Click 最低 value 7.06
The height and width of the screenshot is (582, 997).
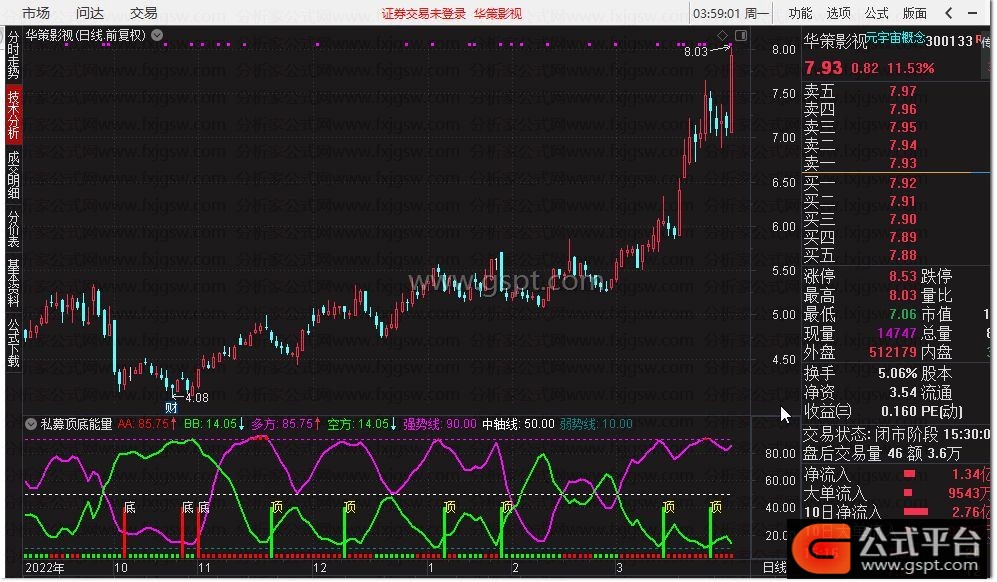pyautogui.click(x=902, y=314)
